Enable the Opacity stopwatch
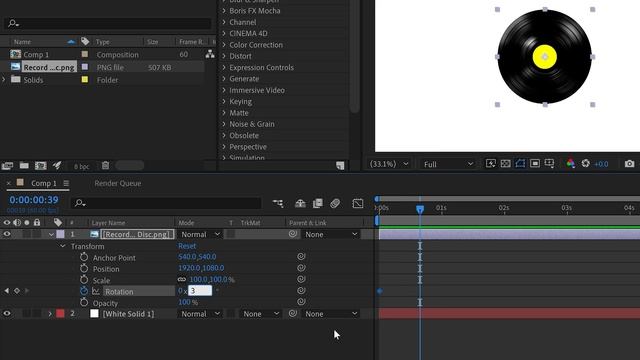Image resolution: width=640 pixels, height=360 pixels. (x=84, y=302)
